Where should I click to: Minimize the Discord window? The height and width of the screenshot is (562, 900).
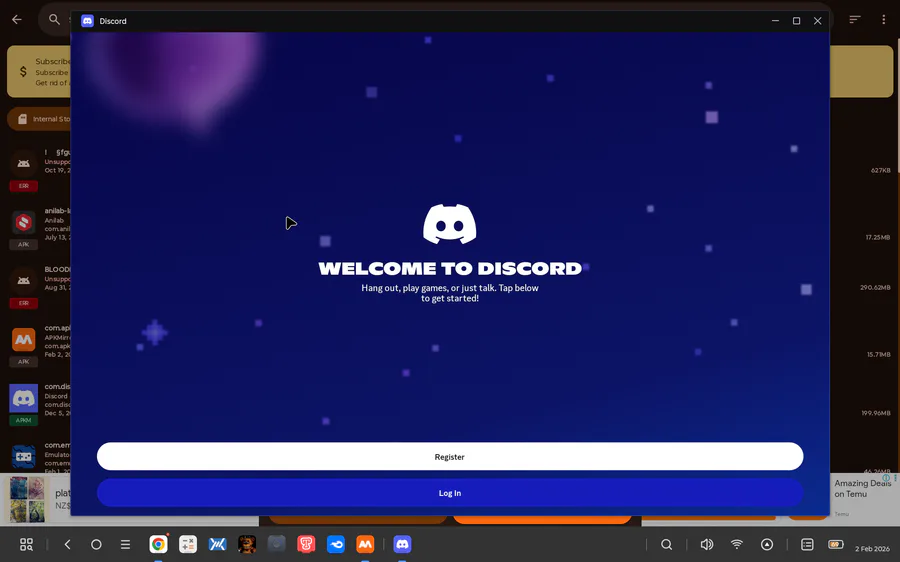pyautogui.click(x=775, y=21)
